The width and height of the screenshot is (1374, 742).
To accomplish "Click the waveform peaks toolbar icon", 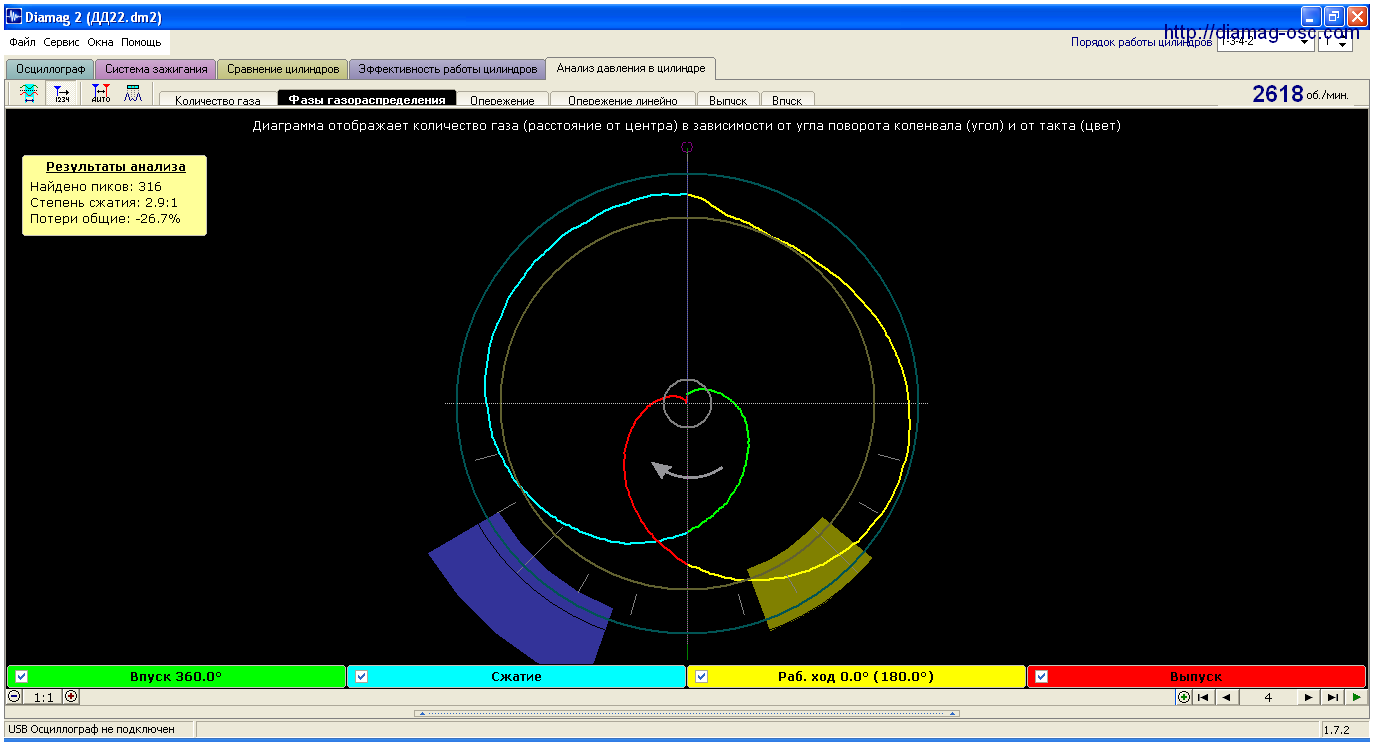I will pyautogui.click(x=133, y=93).
